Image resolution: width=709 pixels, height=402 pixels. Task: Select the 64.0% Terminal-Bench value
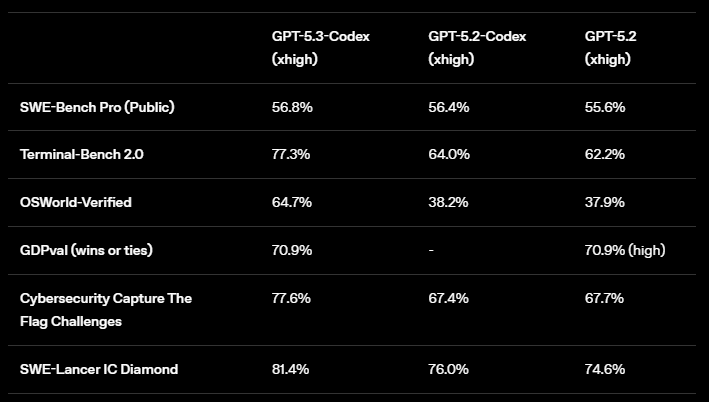coord(449,155)
